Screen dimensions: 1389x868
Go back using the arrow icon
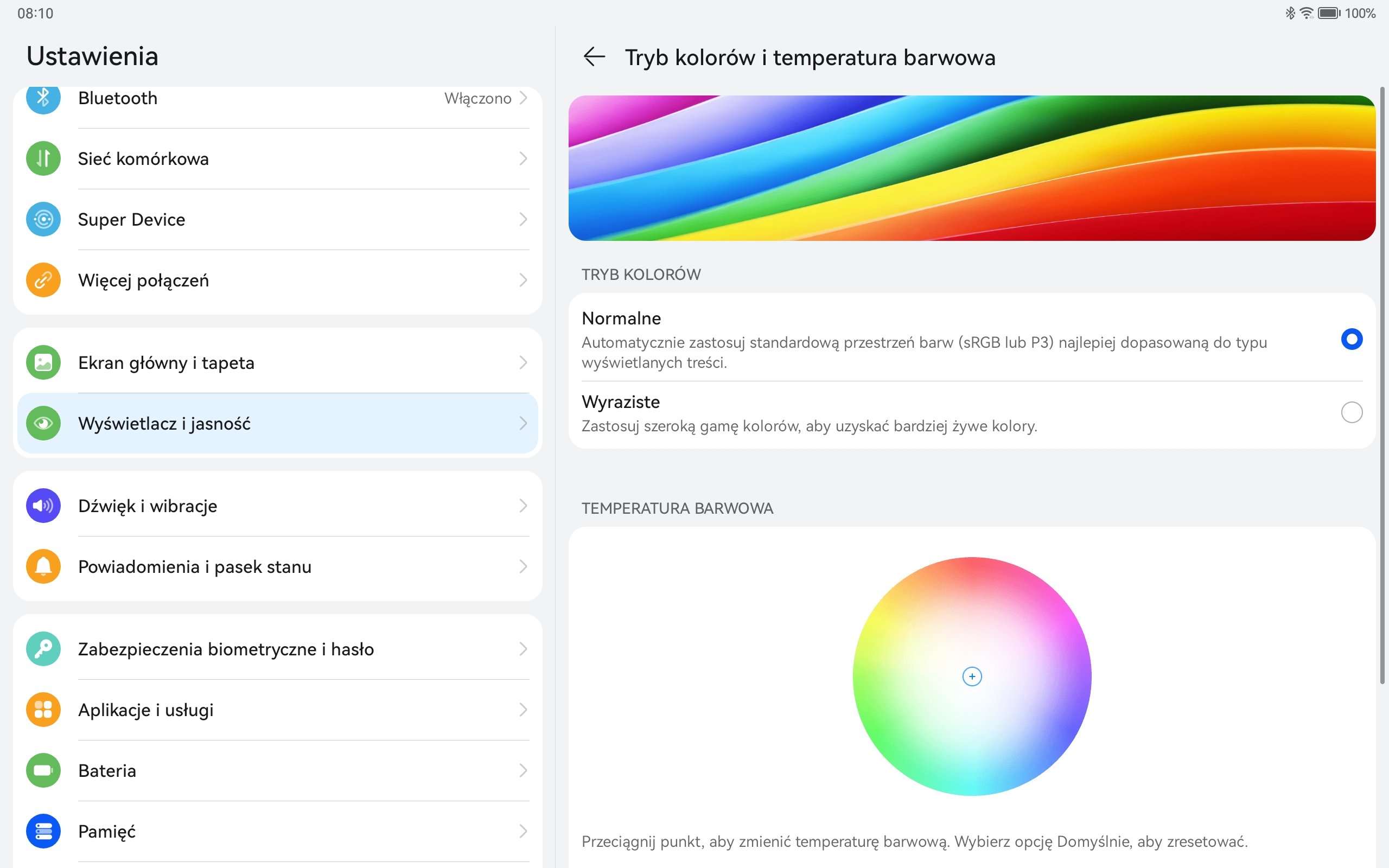click(594, 57)
